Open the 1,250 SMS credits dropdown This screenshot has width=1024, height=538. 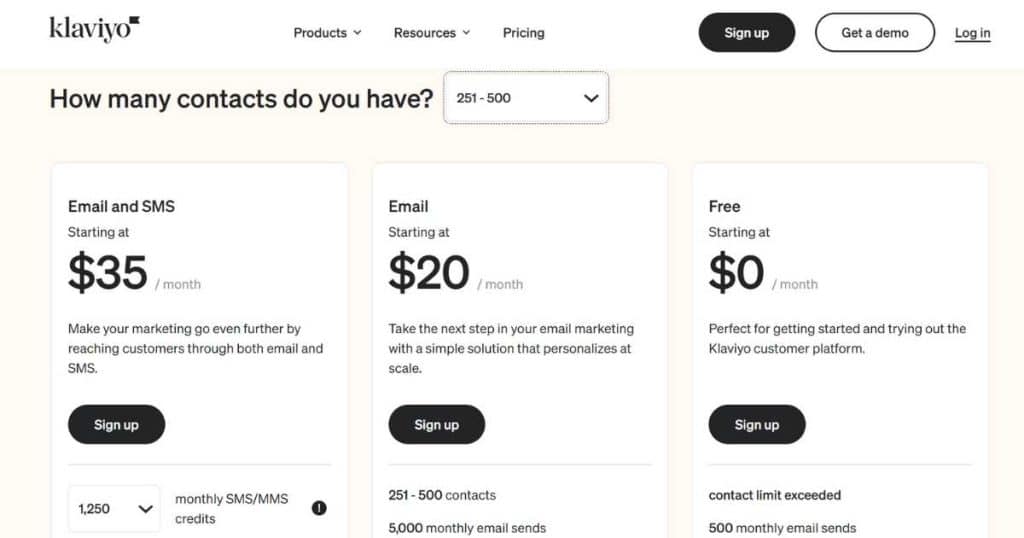[x=114, y=509]
